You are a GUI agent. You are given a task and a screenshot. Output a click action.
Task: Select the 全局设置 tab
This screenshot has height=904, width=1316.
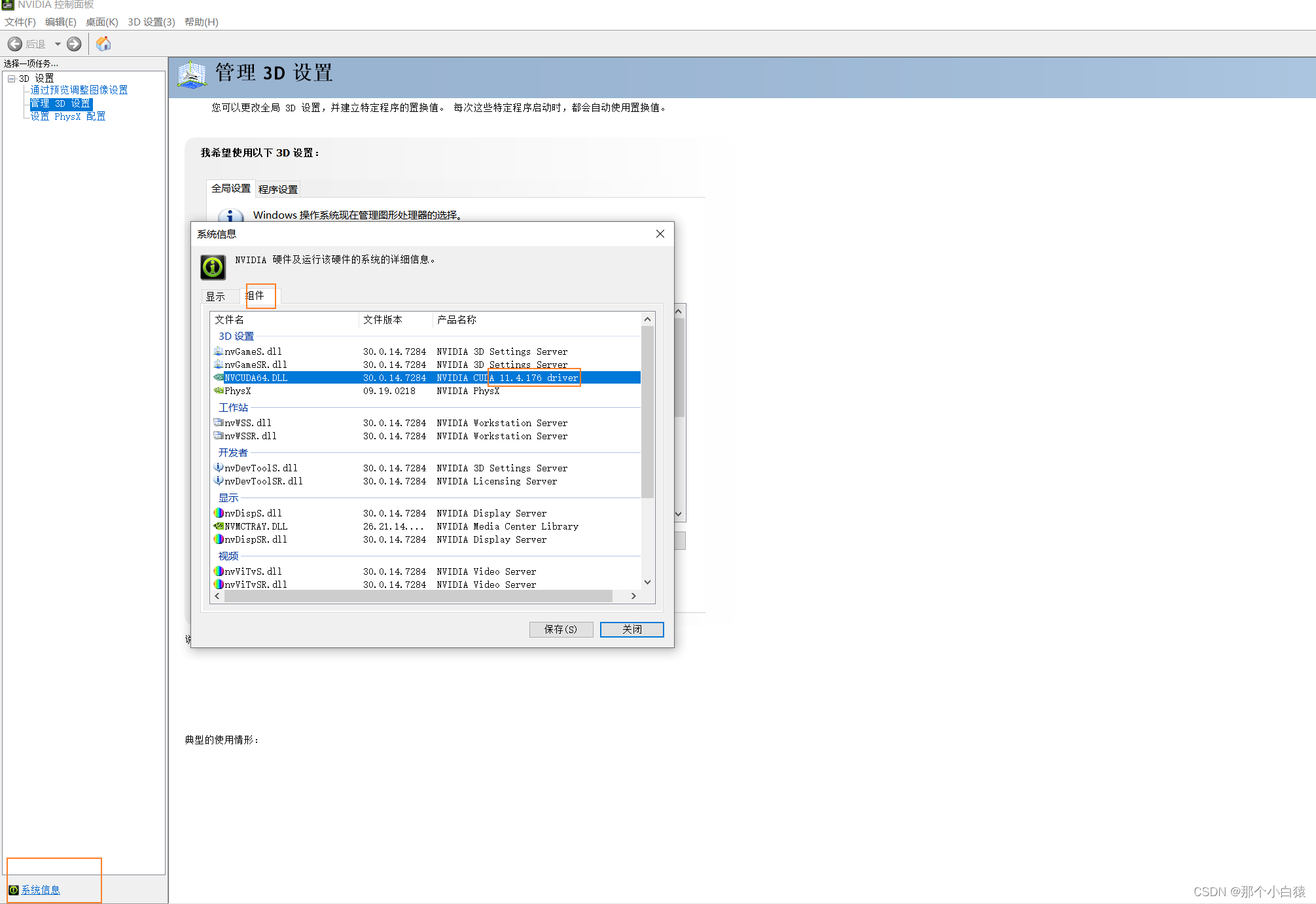tap(231, 189)
